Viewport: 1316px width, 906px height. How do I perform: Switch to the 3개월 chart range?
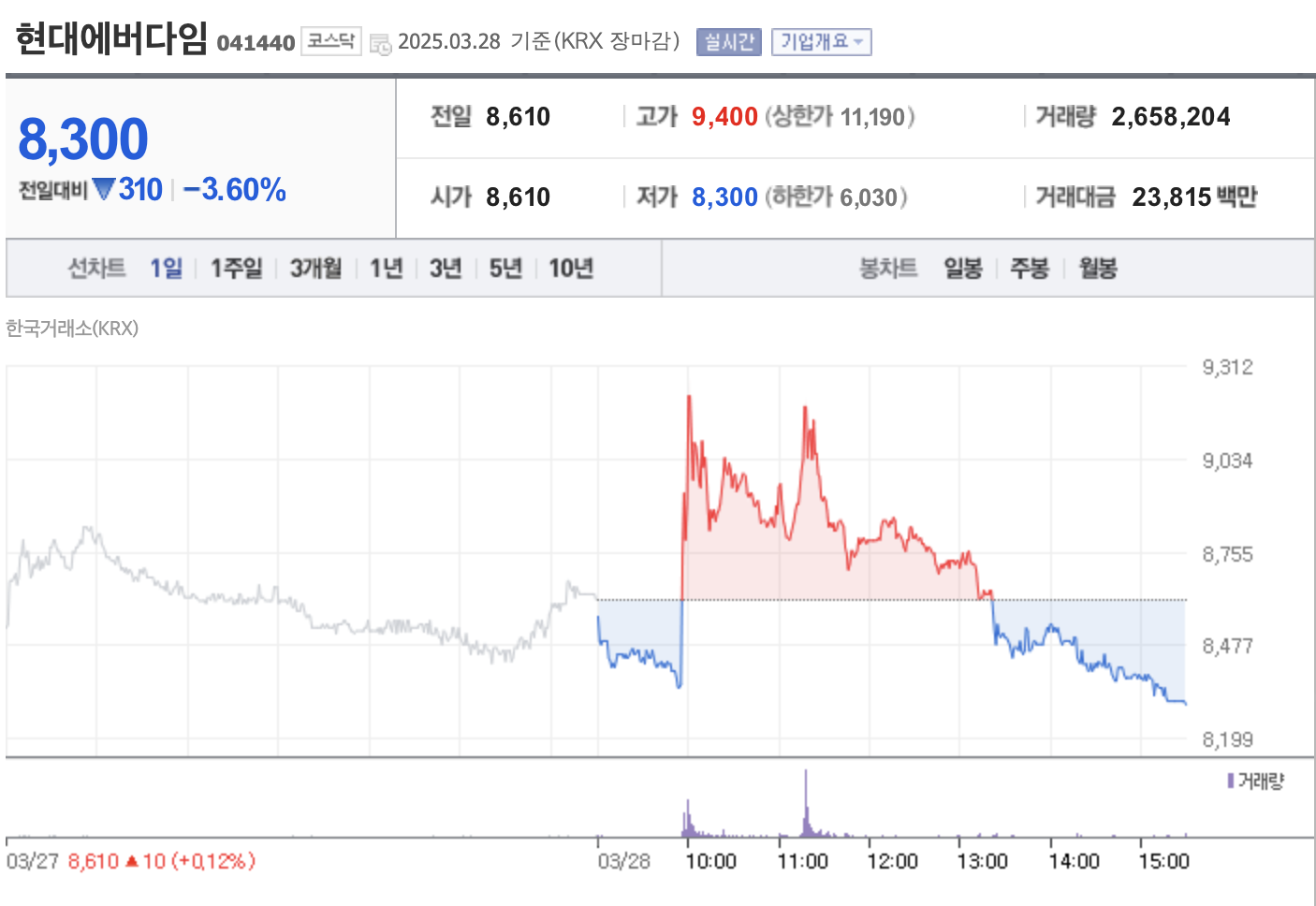[x=315, y=269]
